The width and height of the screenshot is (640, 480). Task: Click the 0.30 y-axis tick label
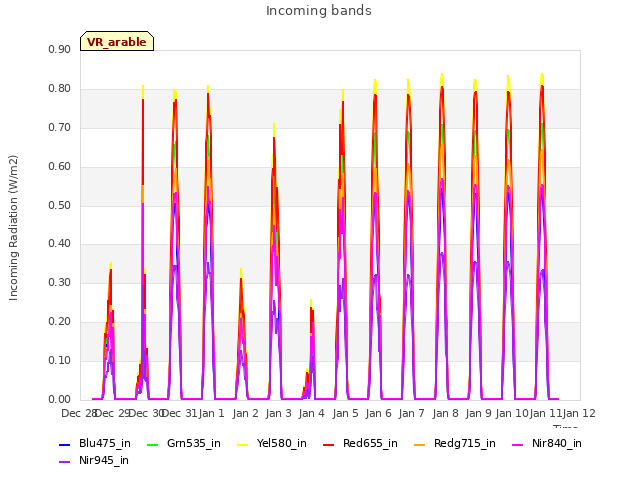tap(60, 282)
